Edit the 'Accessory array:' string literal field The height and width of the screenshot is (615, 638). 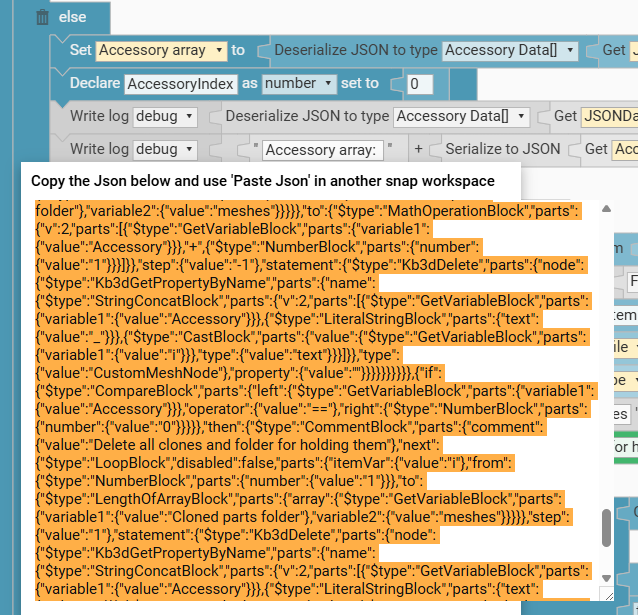[323, 150]
